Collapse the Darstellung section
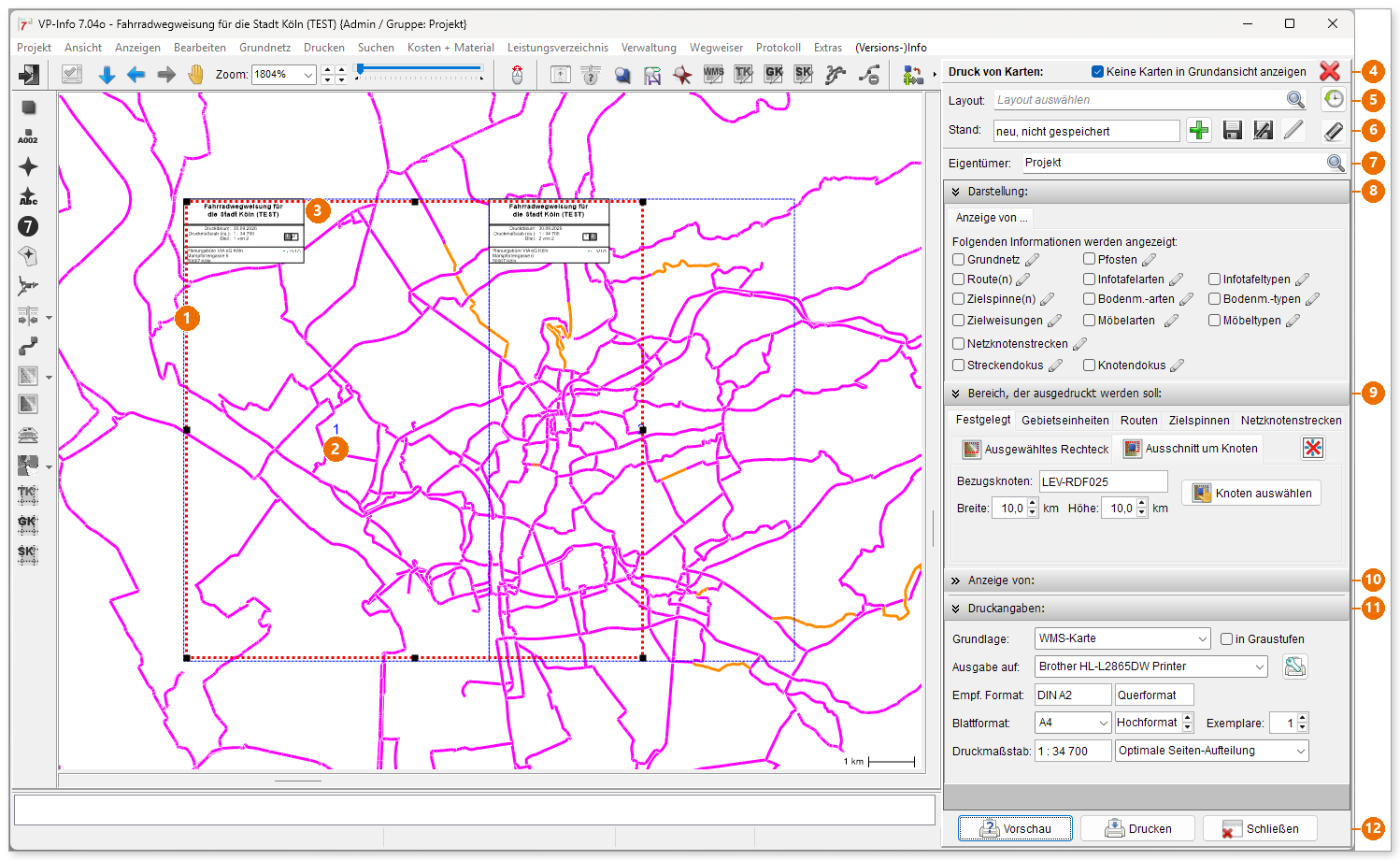 956,192
